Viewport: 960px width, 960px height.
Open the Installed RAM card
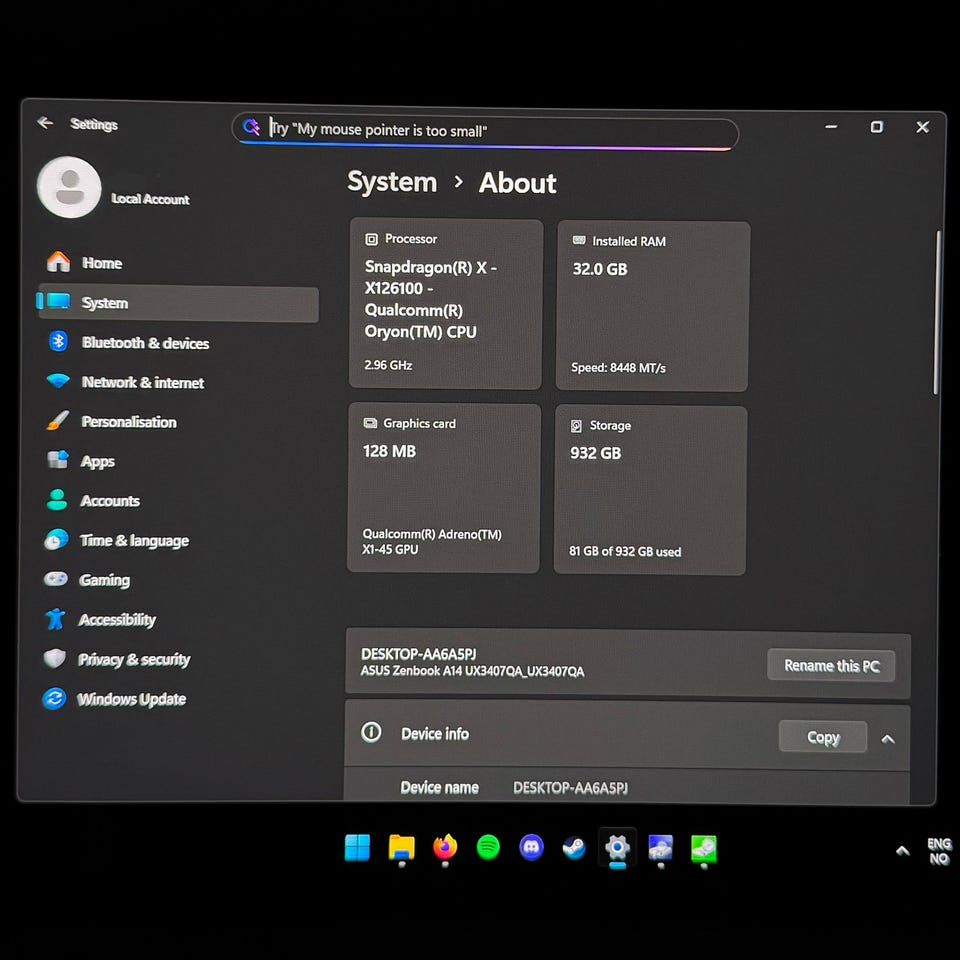tap(653, 306)
